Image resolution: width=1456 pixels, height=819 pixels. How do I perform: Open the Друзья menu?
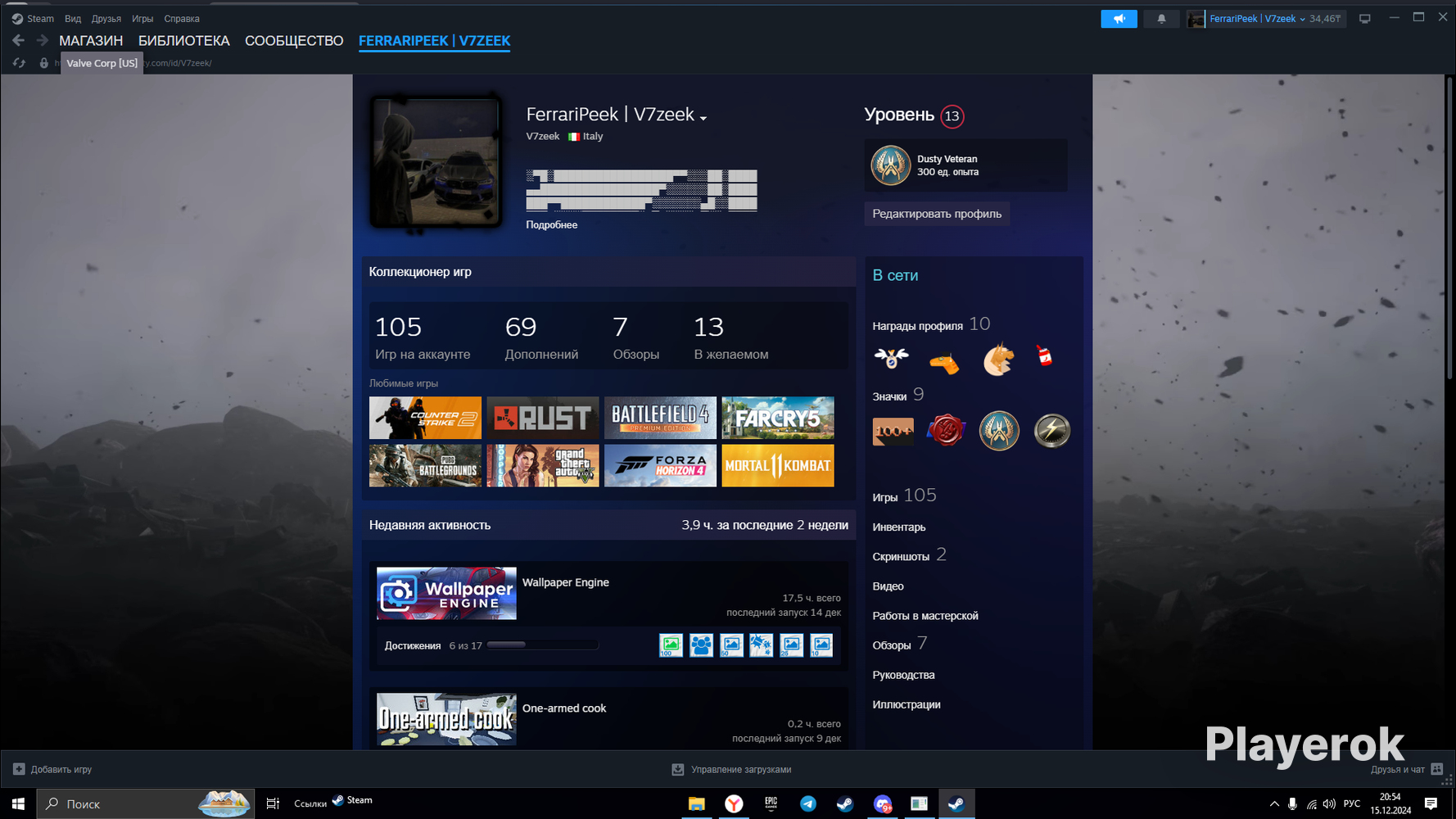[x=106, y=19]
